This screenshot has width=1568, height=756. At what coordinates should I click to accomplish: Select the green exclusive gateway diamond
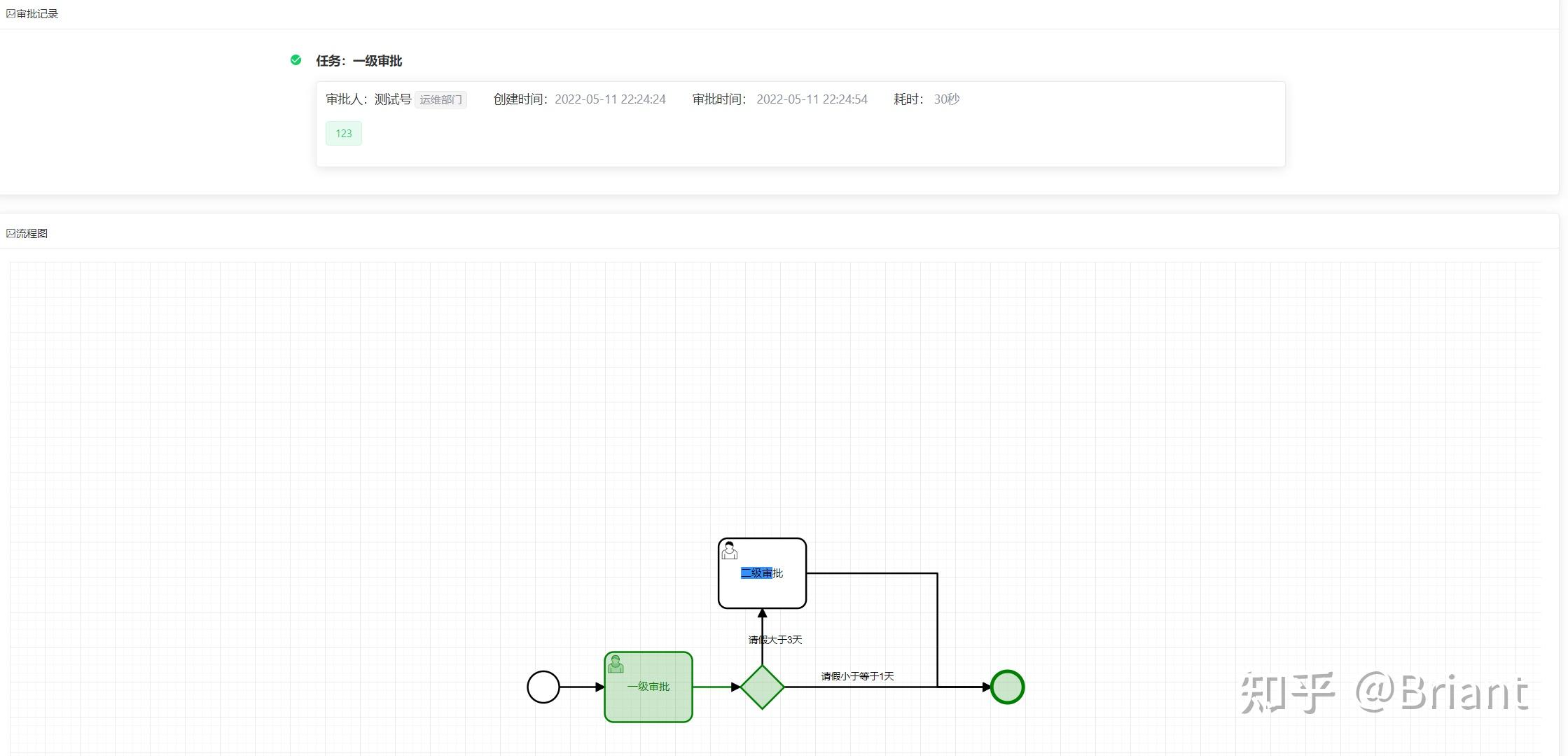click(x=762, y=687)
